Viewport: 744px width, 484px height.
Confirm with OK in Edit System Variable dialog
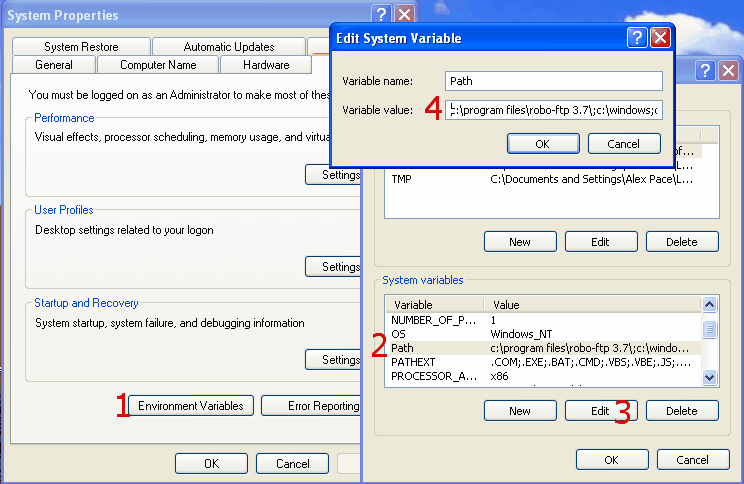[543, 143]
